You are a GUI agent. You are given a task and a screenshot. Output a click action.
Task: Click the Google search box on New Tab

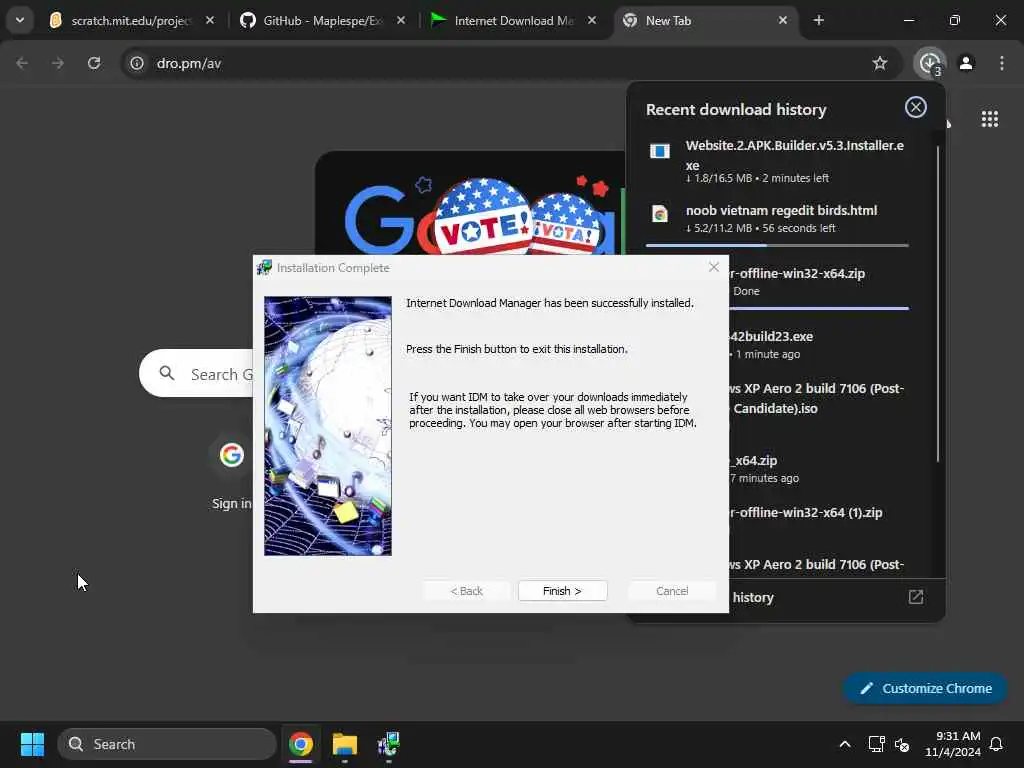click(197, 374)
